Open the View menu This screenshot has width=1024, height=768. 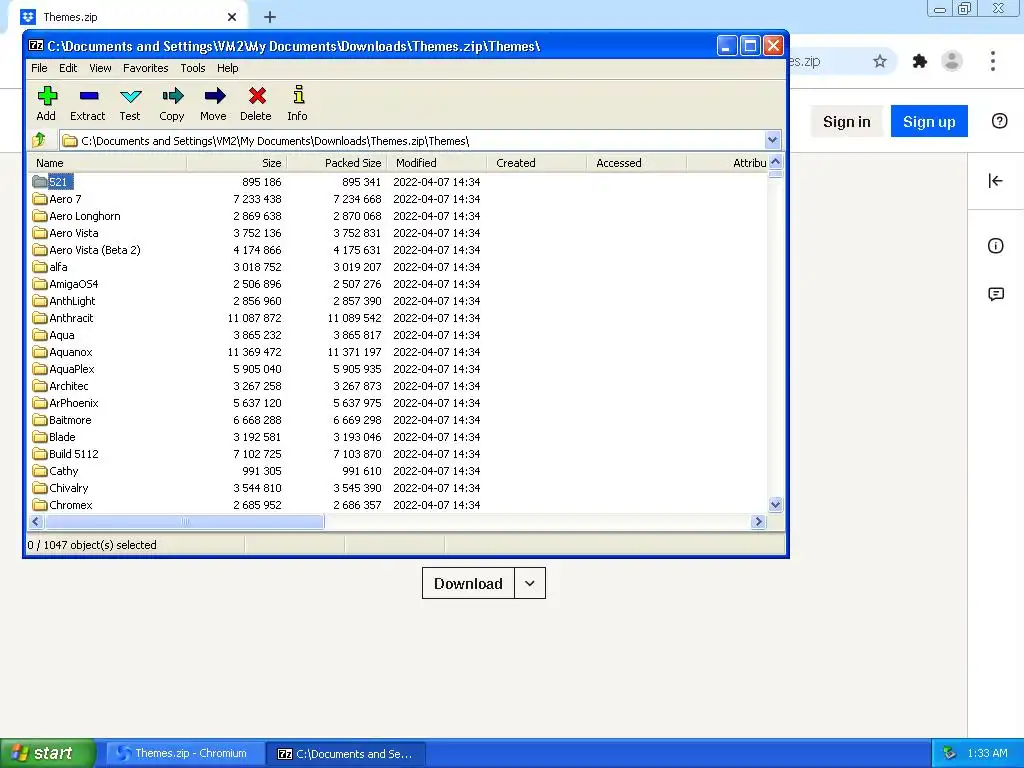[100, 68]
